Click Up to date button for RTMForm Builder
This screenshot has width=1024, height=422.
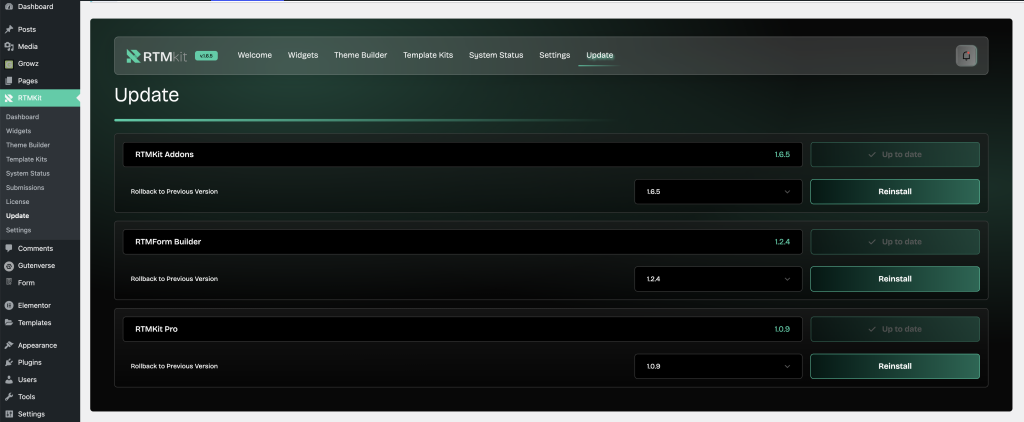coord(894,242)
